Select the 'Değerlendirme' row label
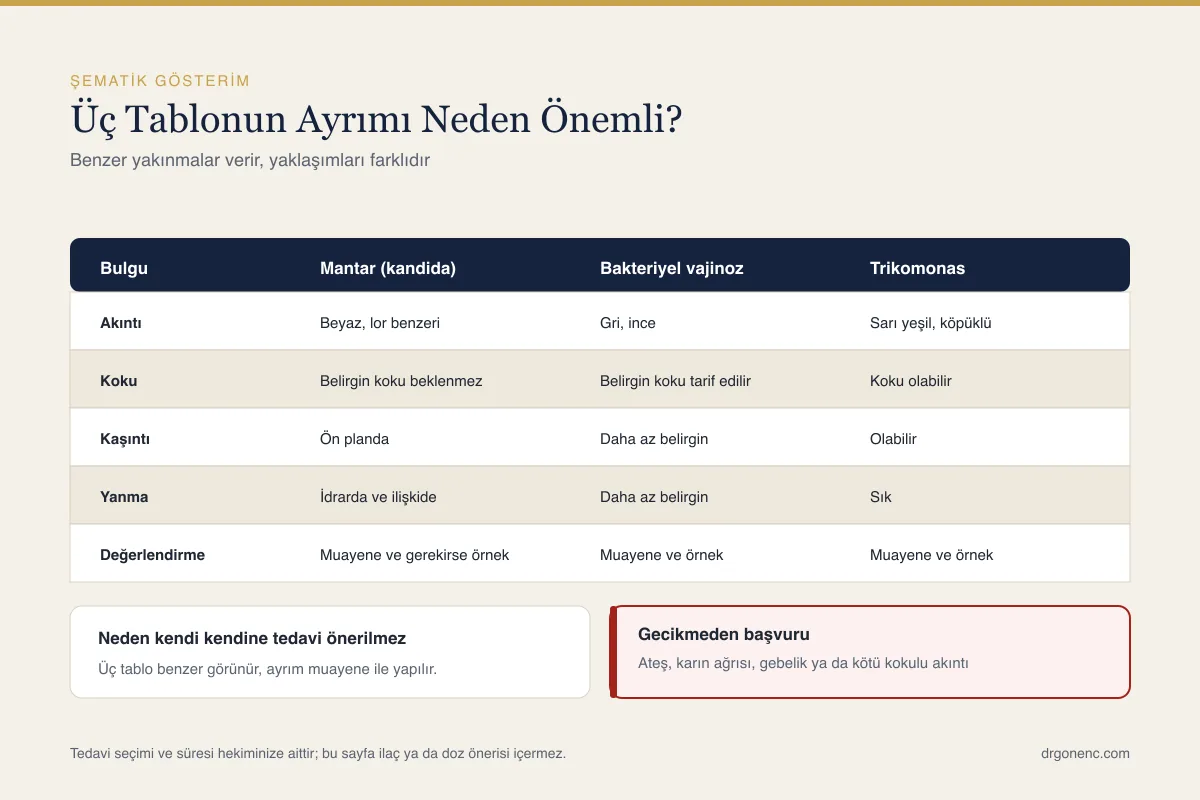Viewport: 1200px width, 800px height. pos(152,555)
